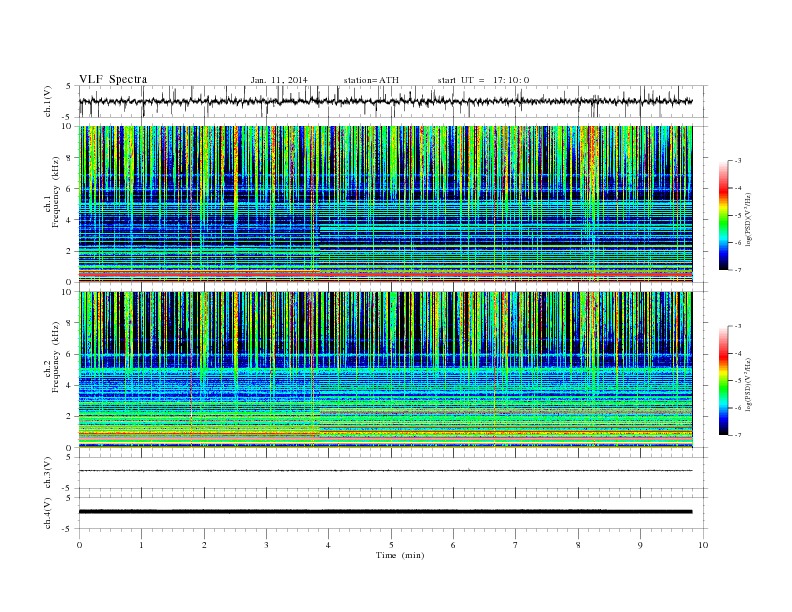Click inside the ch.2 frequency spectrogram
This screenshot has height=612, width=792.
click(385, 370)
